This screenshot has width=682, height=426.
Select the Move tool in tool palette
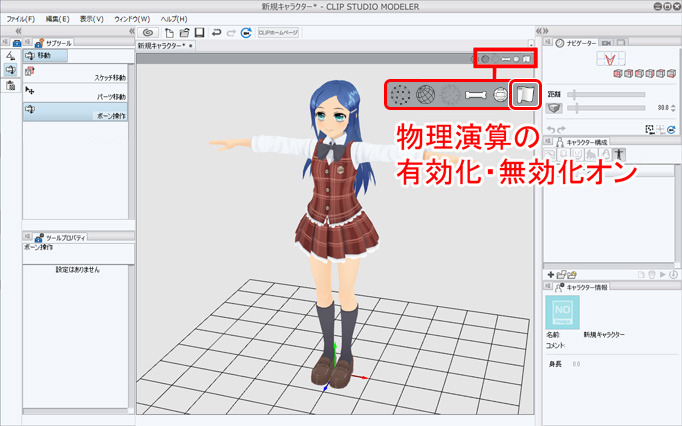point(10,70)
